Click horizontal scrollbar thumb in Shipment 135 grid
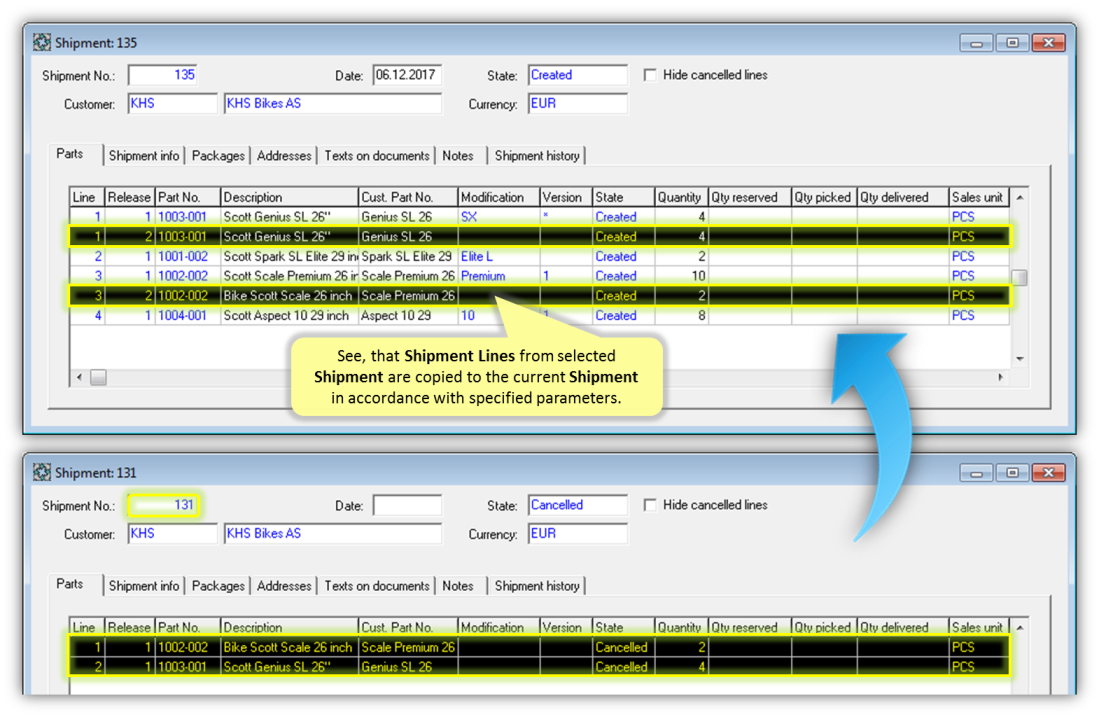Screen dimensions: 1099x717 [x=98, y=378]
